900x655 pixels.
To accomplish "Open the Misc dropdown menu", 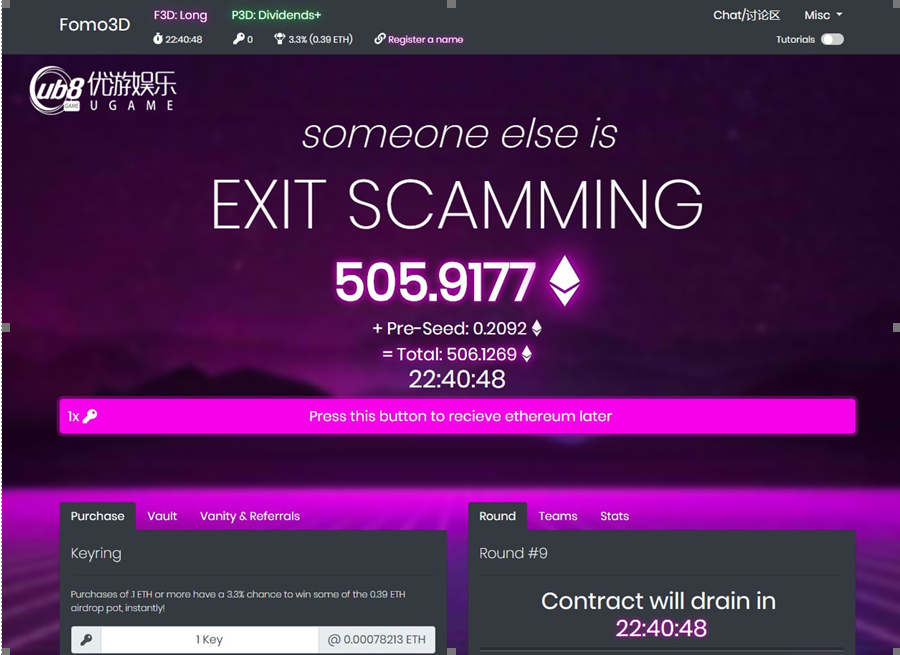I will 823,15.
